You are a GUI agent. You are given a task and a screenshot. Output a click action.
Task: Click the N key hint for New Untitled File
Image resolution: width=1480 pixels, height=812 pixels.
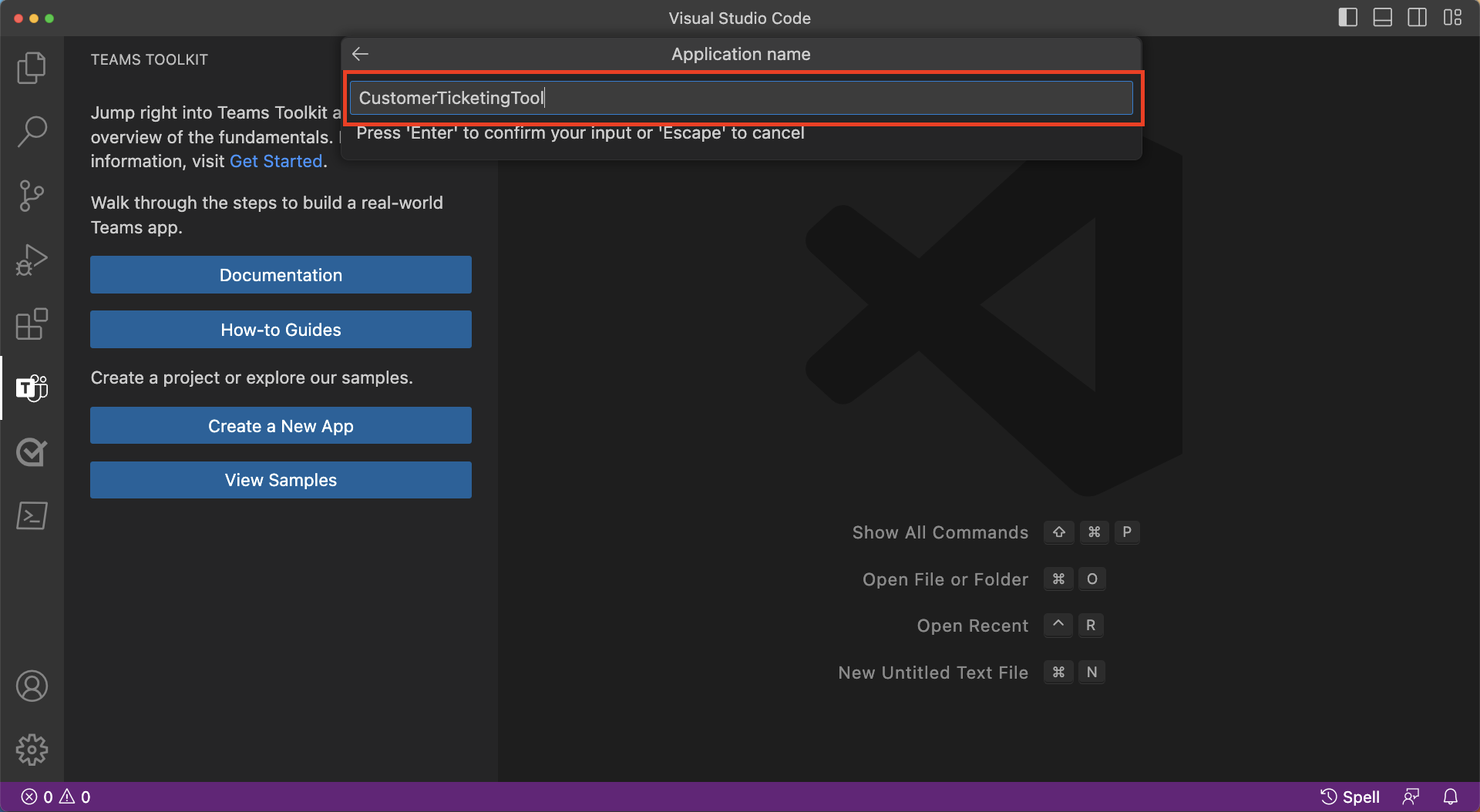[1091, 673]
